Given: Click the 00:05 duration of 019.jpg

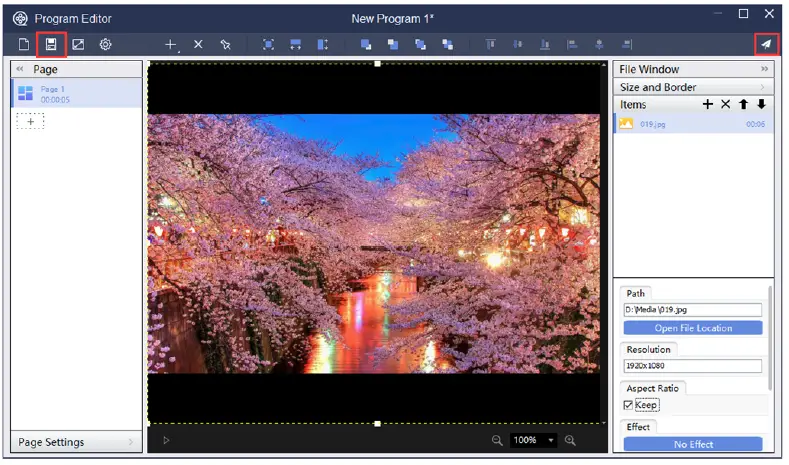Looking at the screenshot, I should [755, 124].
